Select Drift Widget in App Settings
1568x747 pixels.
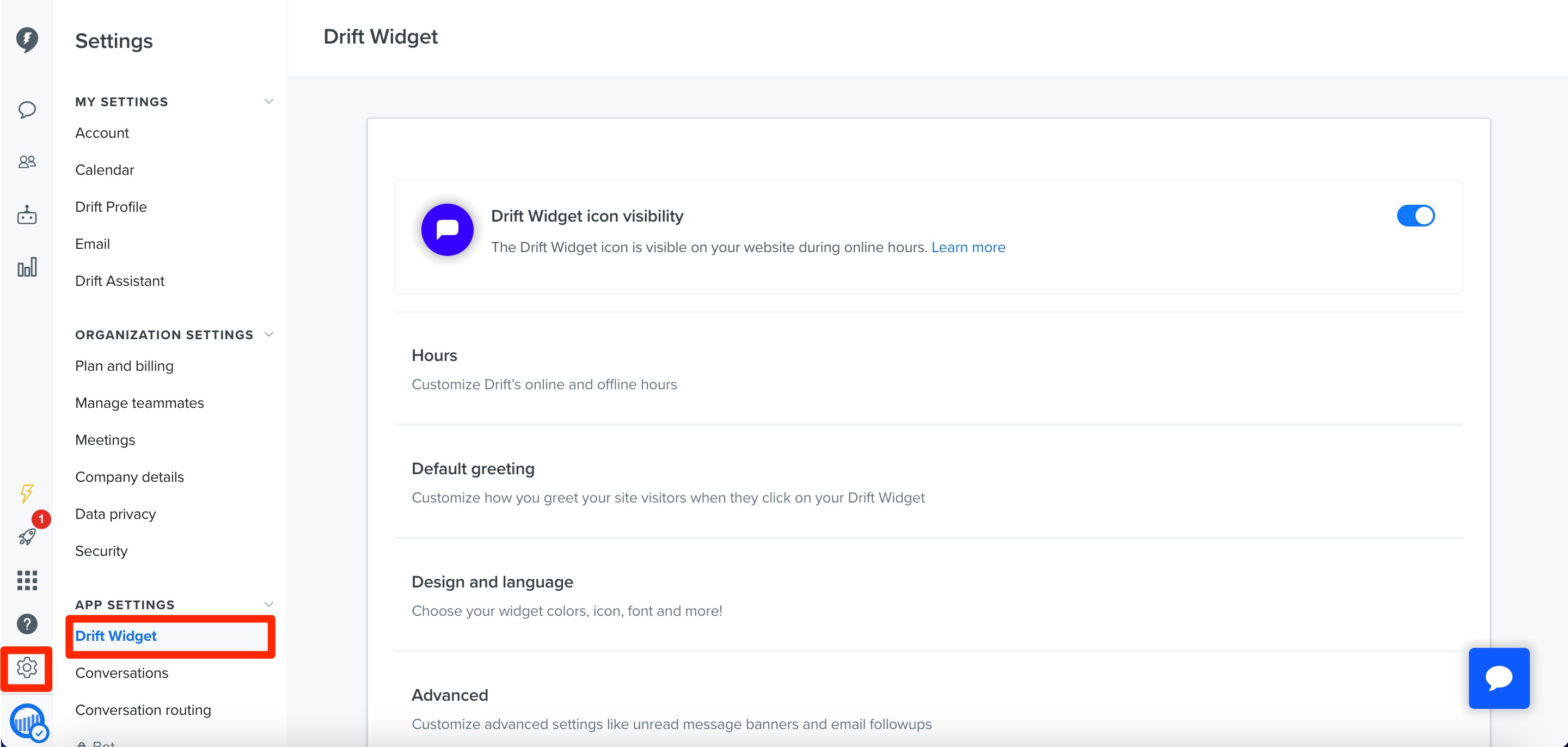coord(115,636)
